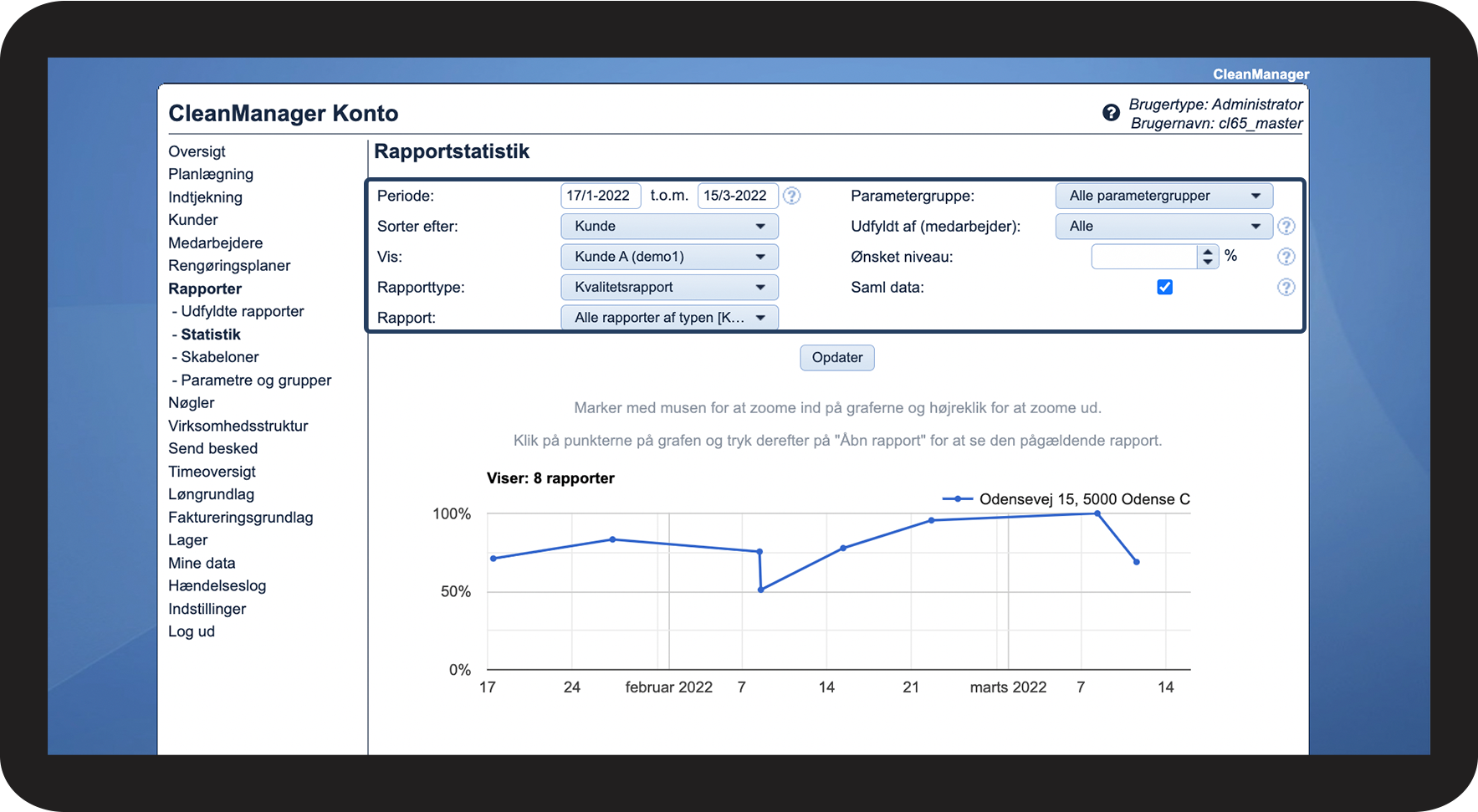Open Hændelseslog in the sidebar

[x=217, y=586]
